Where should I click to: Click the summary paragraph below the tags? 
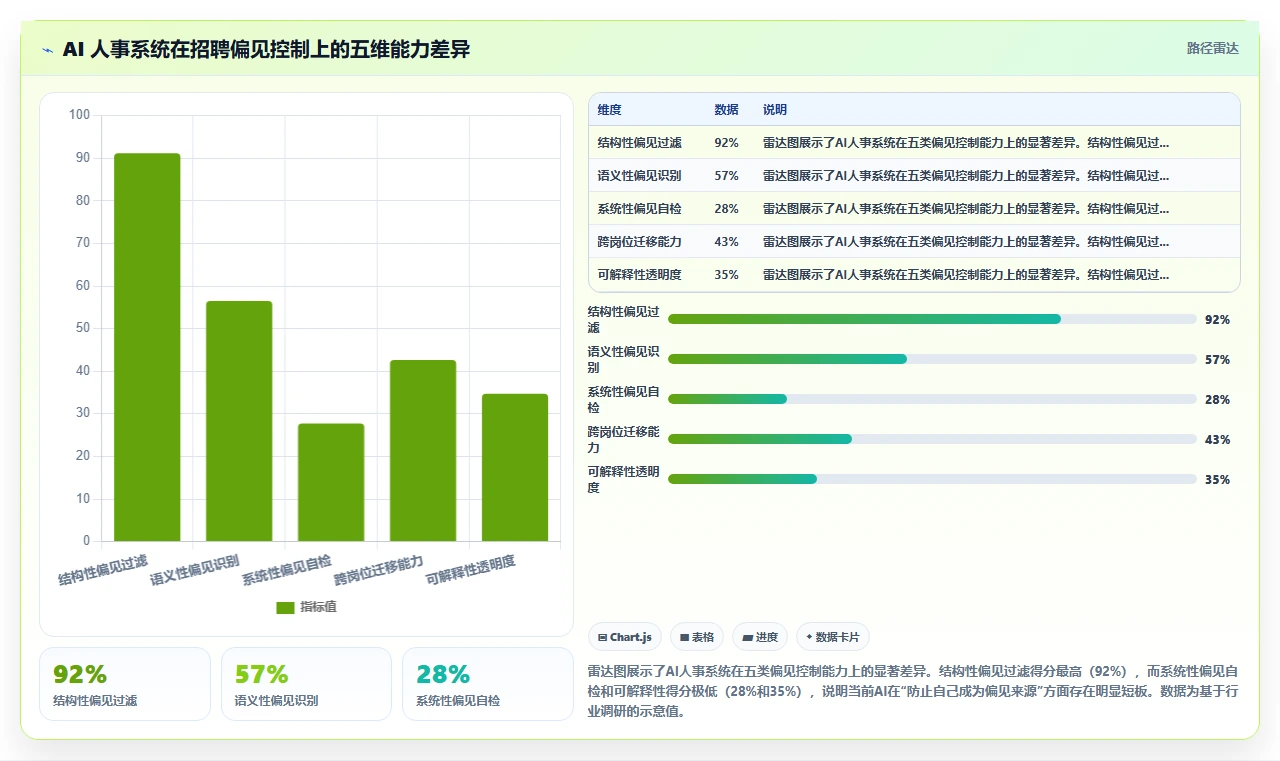coord(914,691)
